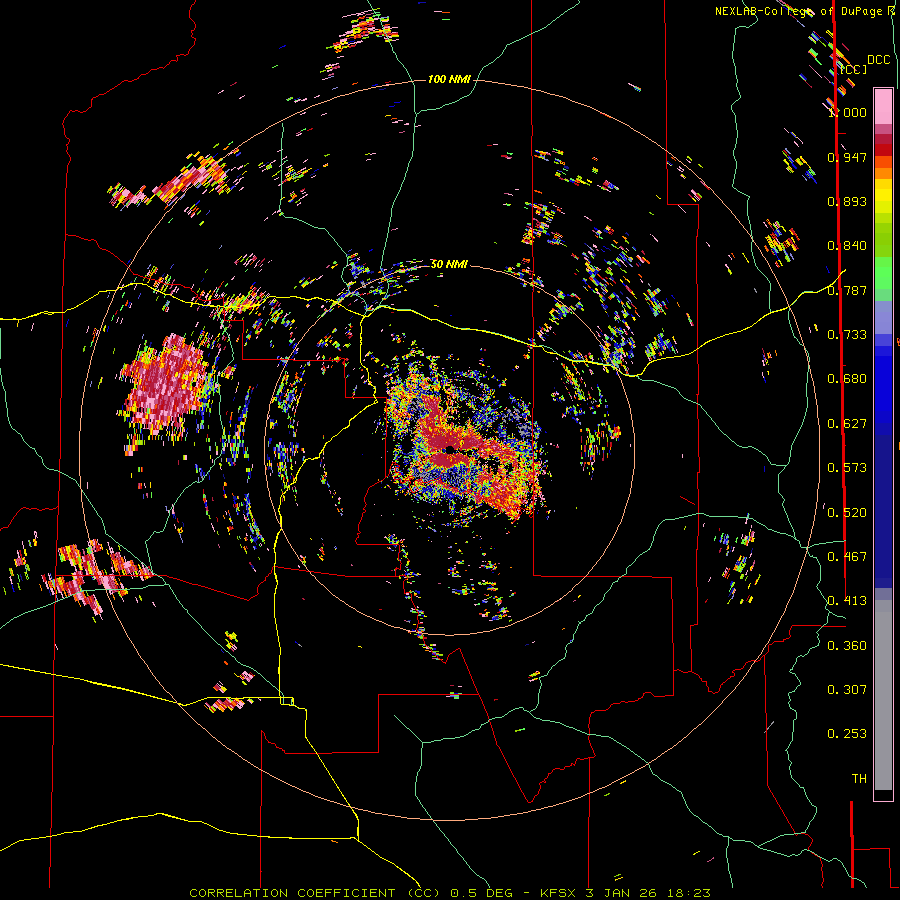Select the 0.893 scale value
This screenshot has width=900, height=900.
(847, 201)
